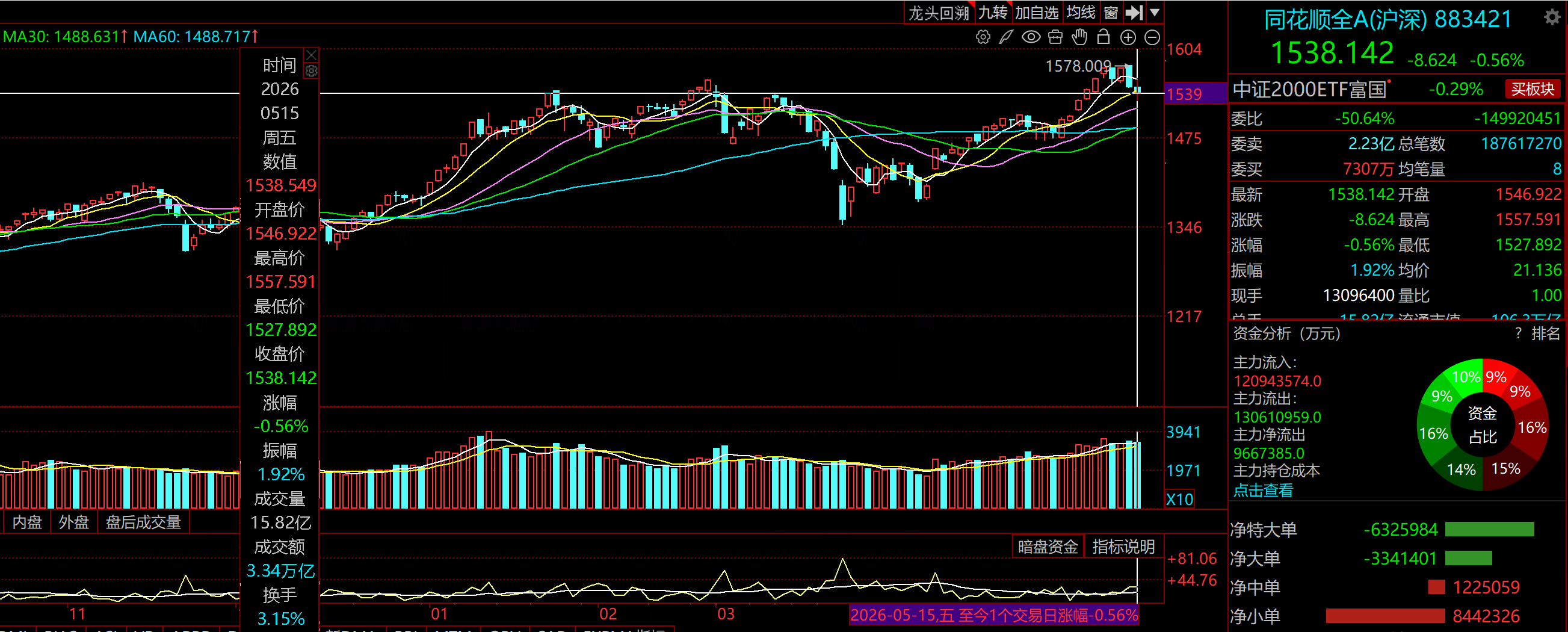Click the 成交额 value 3.34万亿 in tooltip

(280, 571)
